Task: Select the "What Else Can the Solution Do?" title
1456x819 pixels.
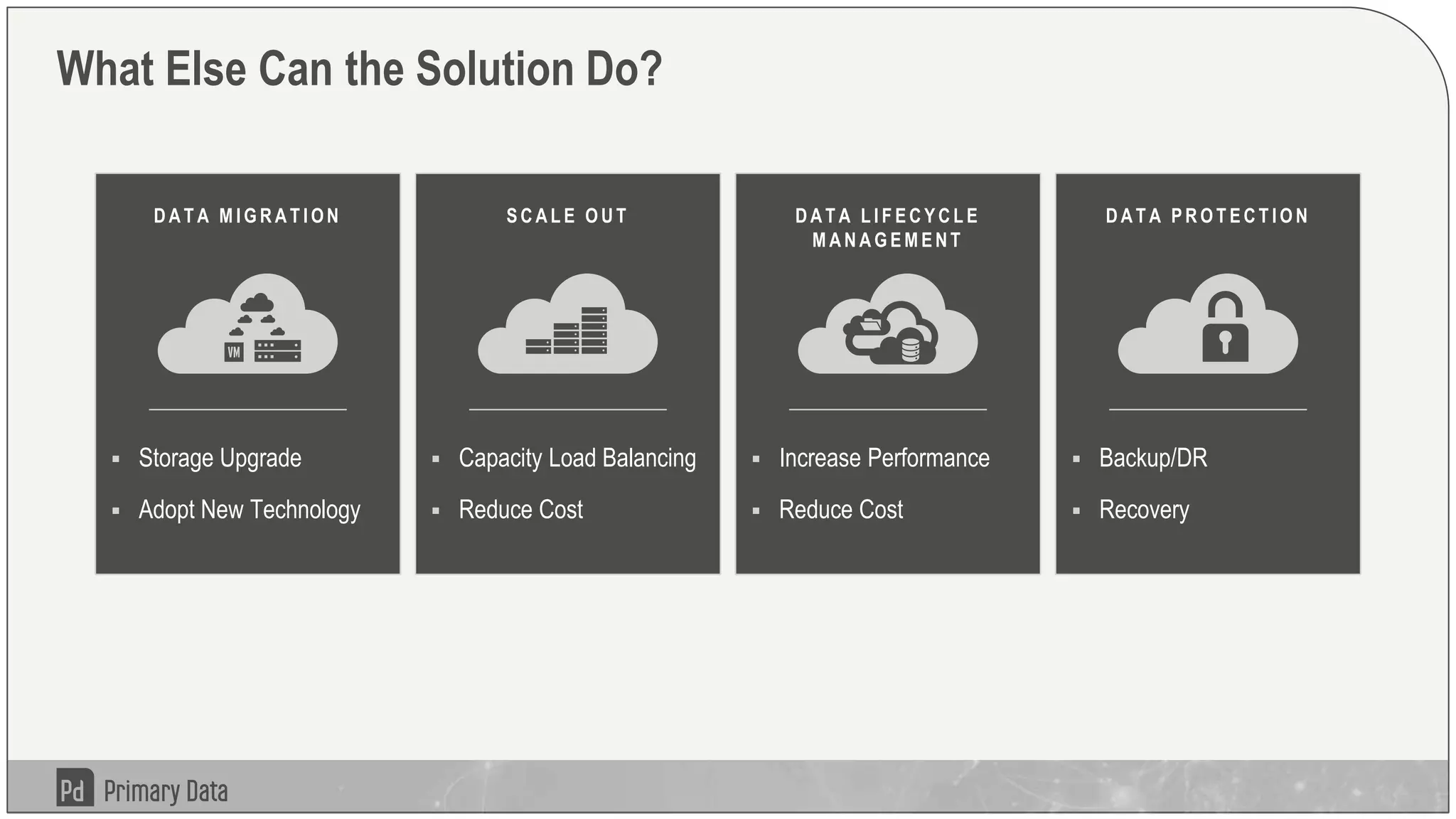Action: click(359, 69)
